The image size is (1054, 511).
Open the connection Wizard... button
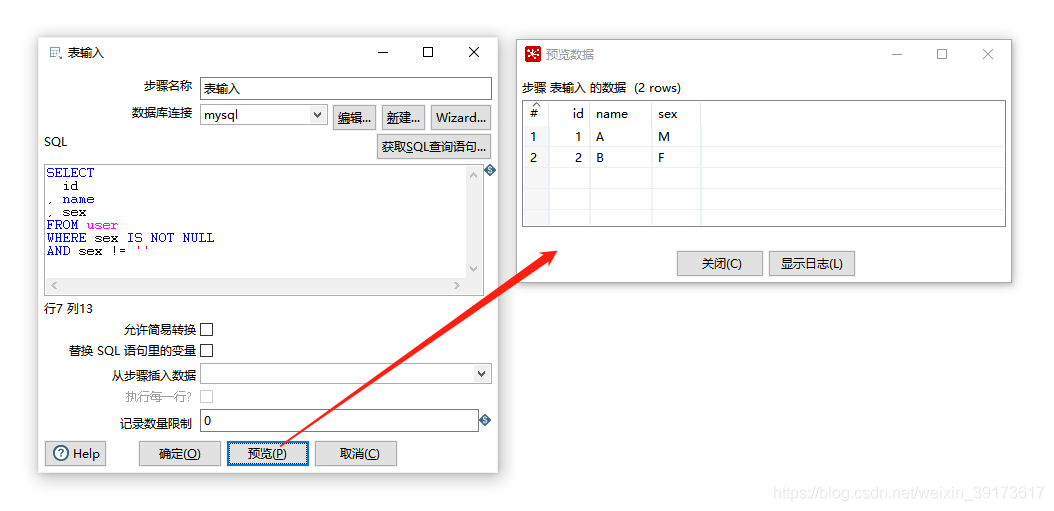point(460,118)
